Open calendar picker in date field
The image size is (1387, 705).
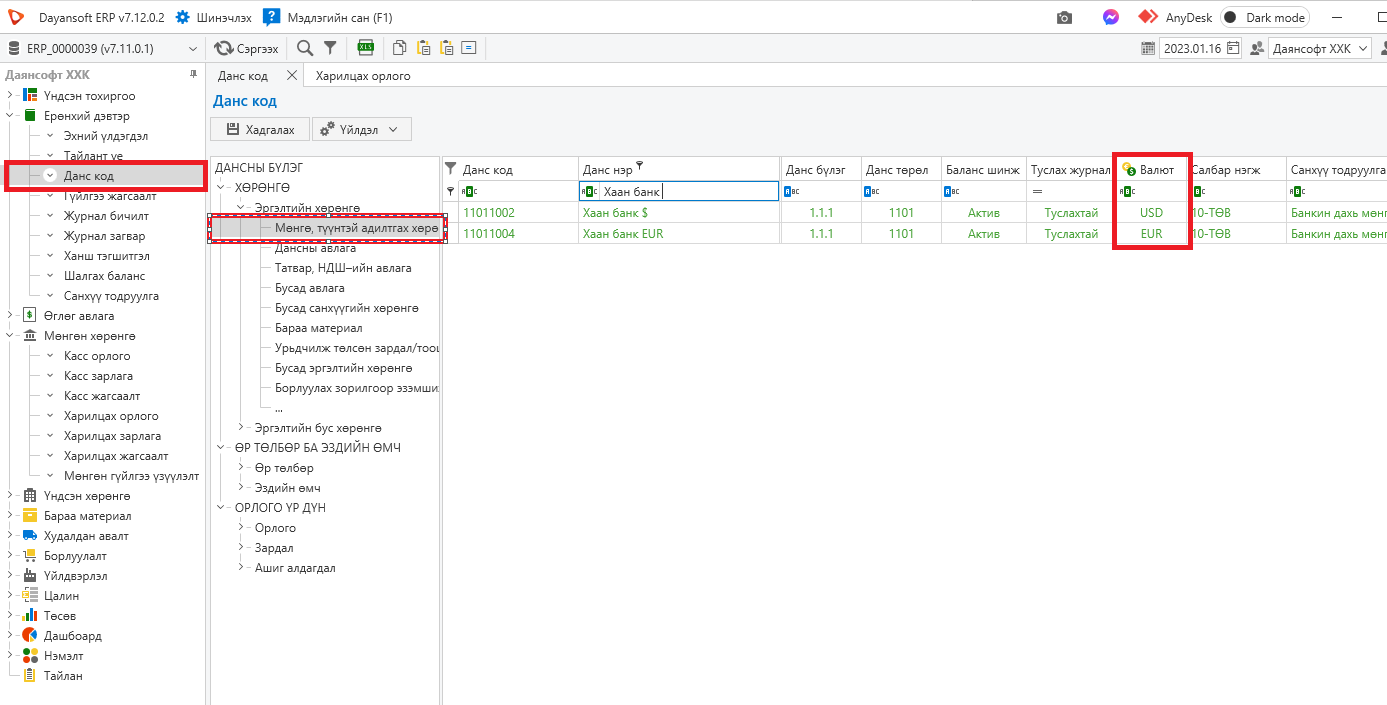tap(1234, 48)
